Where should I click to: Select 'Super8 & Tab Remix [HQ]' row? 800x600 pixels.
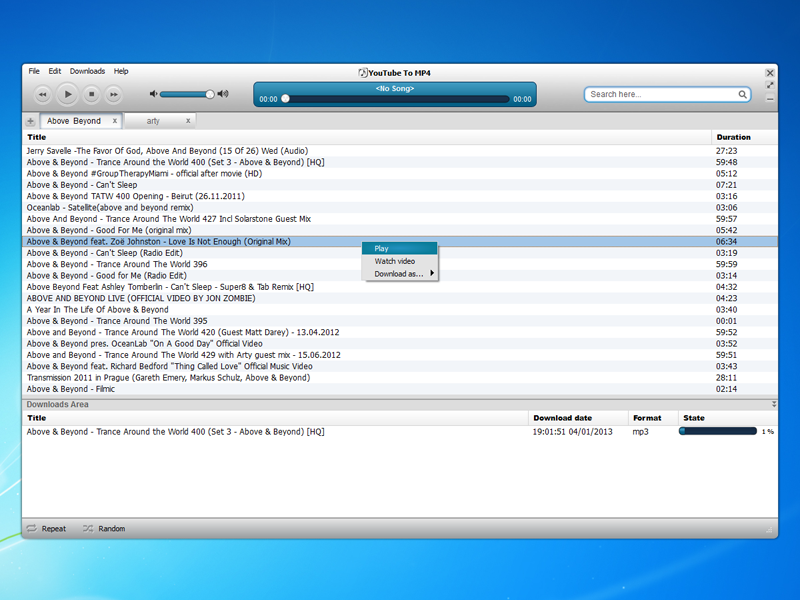tap(400, 287)
